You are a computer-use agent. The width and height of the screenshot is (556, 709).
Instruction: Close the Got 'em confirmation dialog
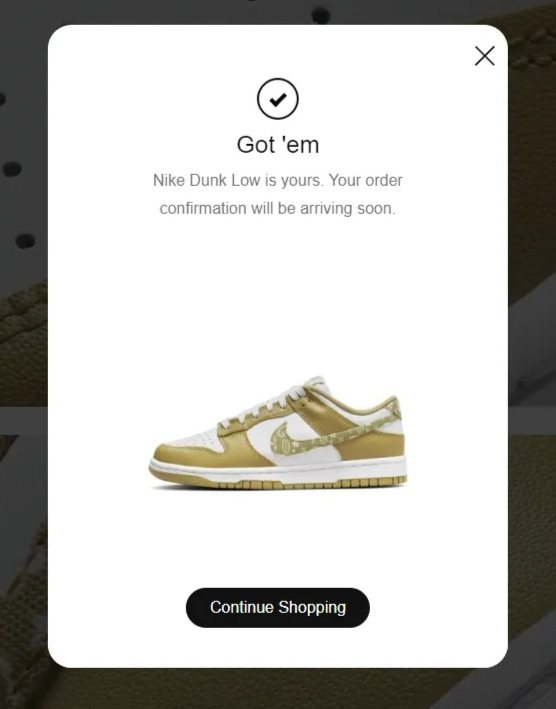pos(485,56)
